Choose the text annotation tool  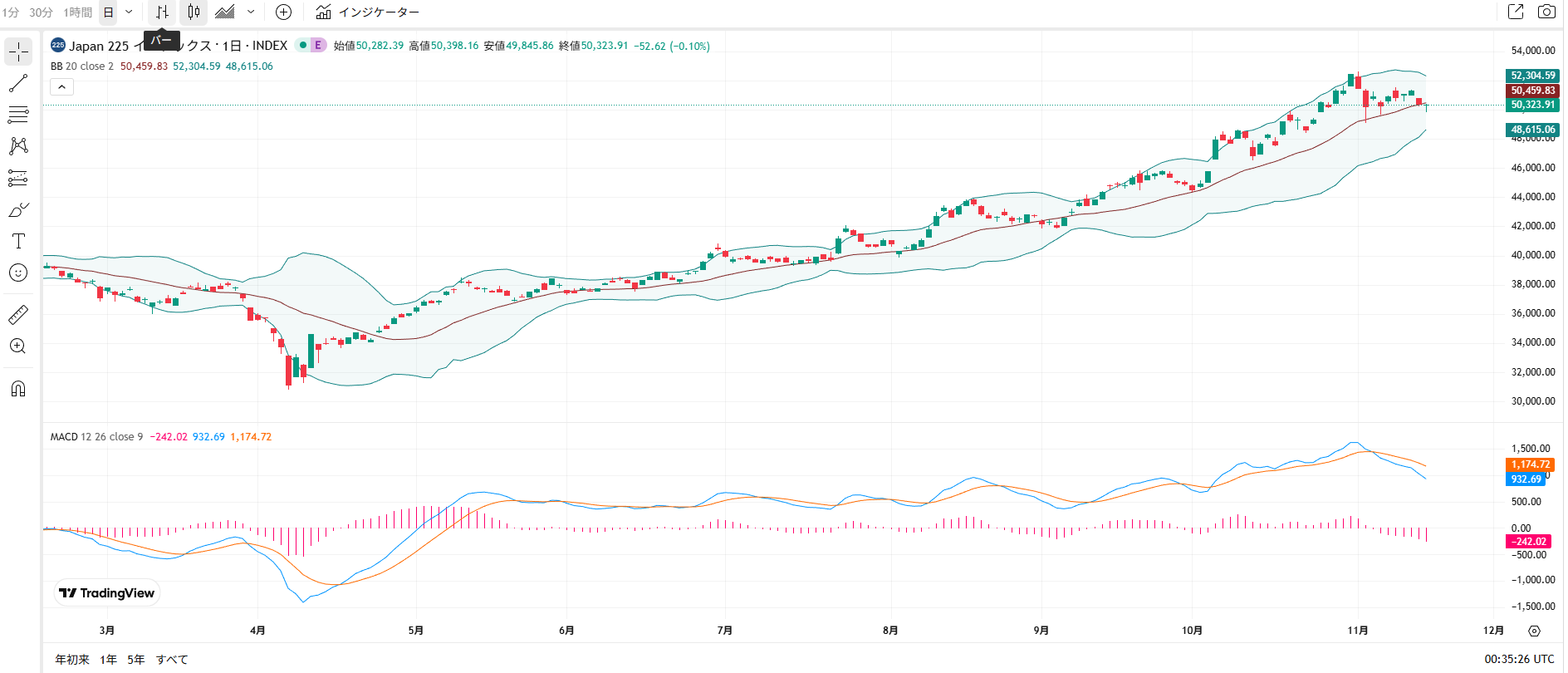(x=18, y=241)
